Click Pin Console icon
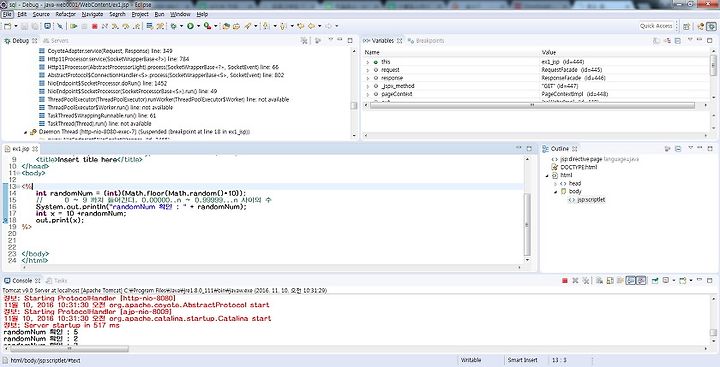This screenshot has height=367, width=720. [655, 280]
